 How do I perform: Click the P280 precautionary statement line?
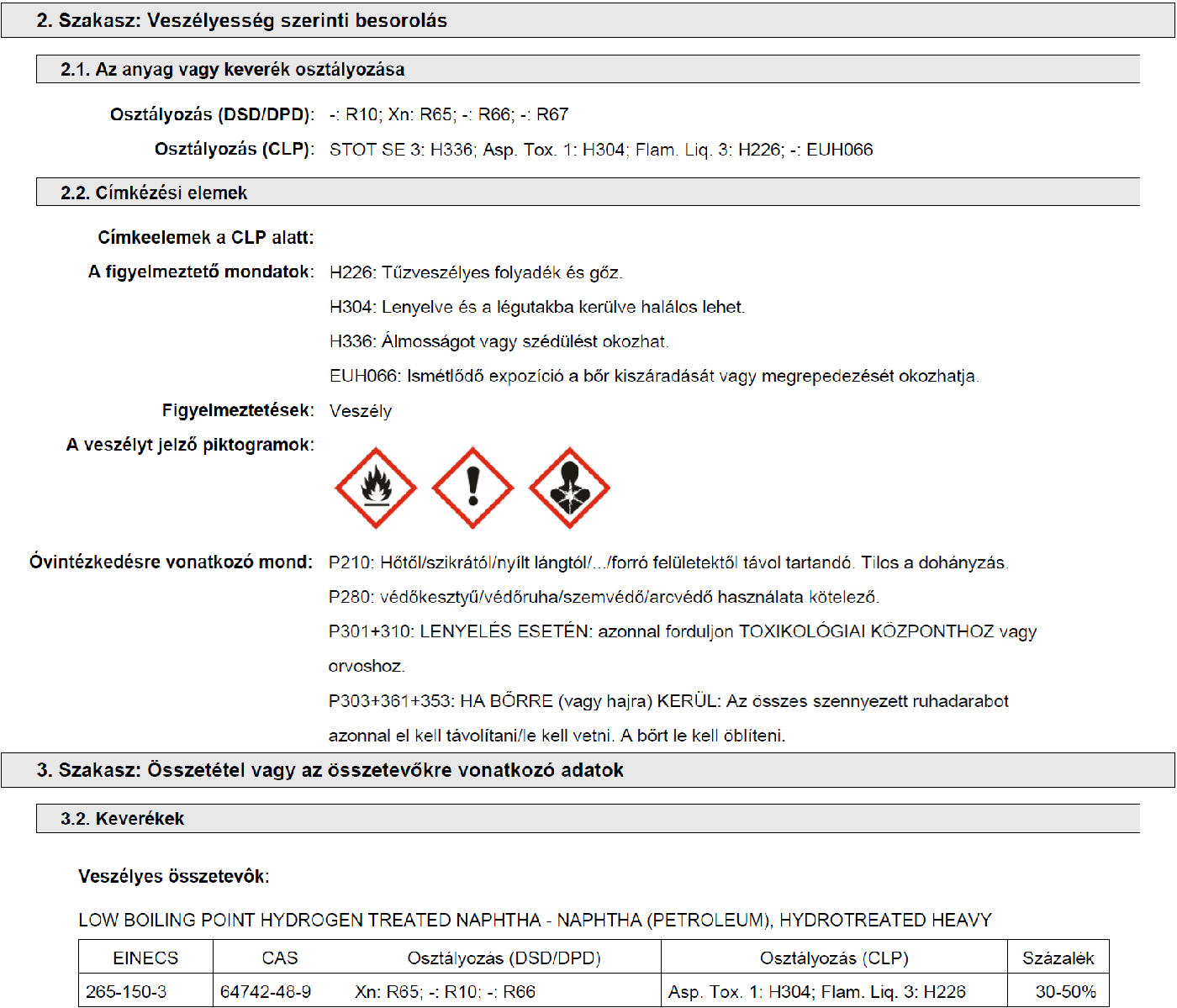[x=604, y=597]
